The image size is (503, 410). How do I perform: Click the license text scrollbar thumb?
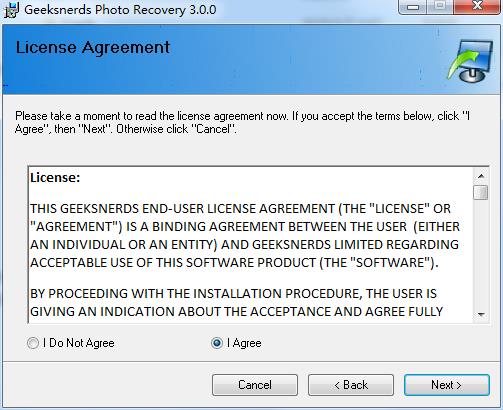coord(481,192)
